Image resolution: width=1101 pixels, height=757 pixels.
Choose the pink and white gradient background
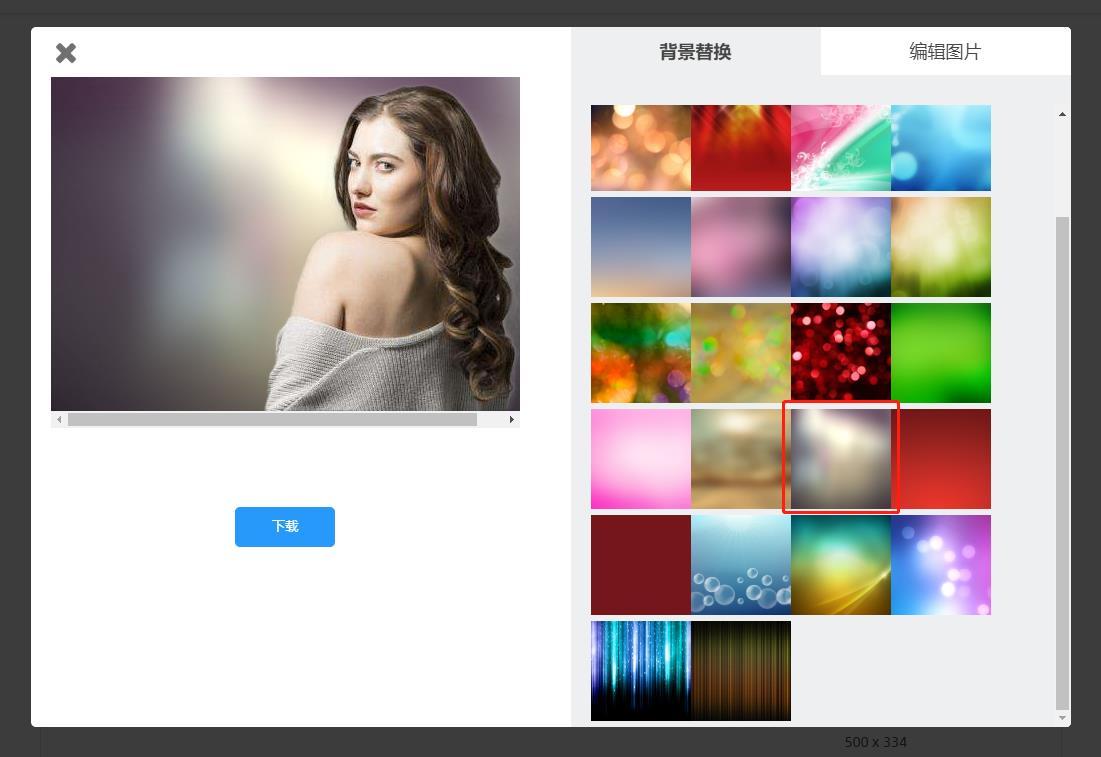(x=641, y=459)
